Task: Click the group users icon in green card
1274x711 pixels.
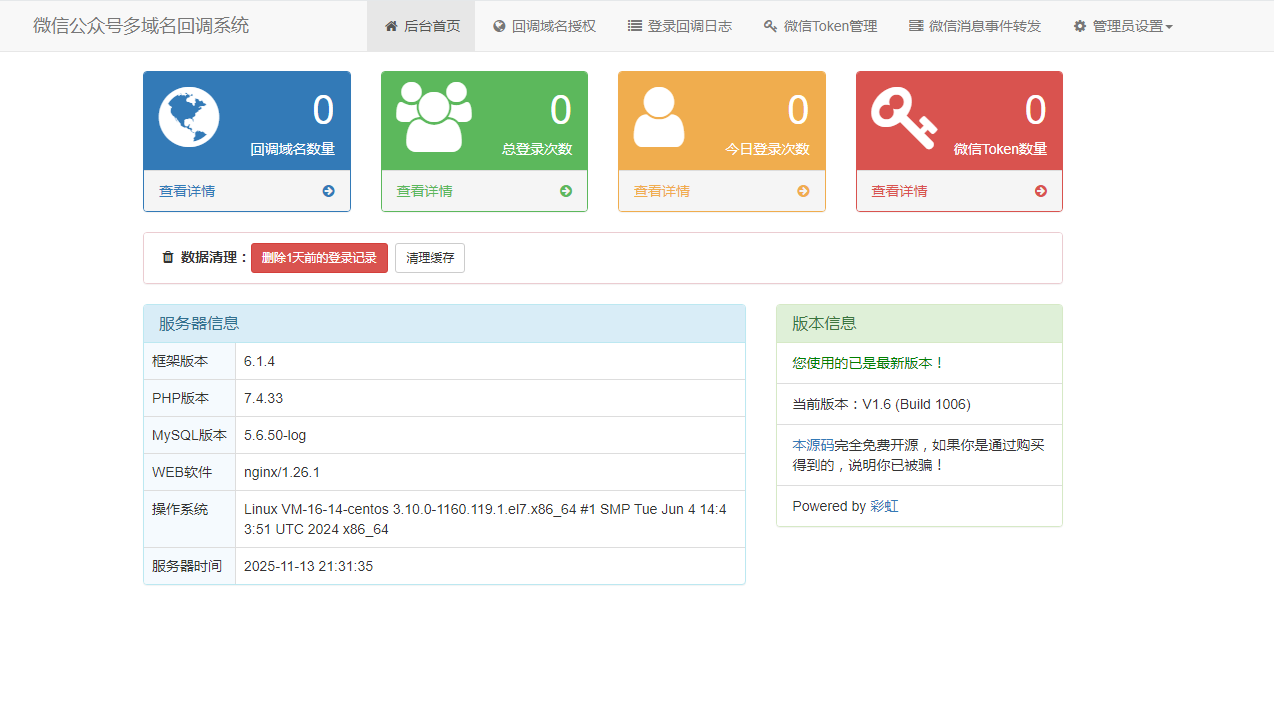Action: tap(434, 117)
